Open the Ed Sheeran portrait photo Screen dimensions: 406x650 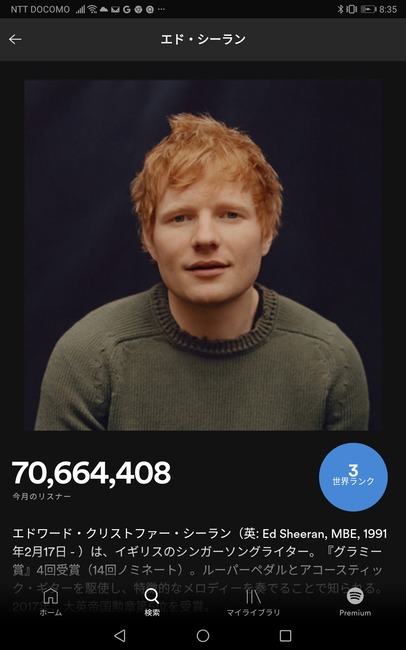203,255
